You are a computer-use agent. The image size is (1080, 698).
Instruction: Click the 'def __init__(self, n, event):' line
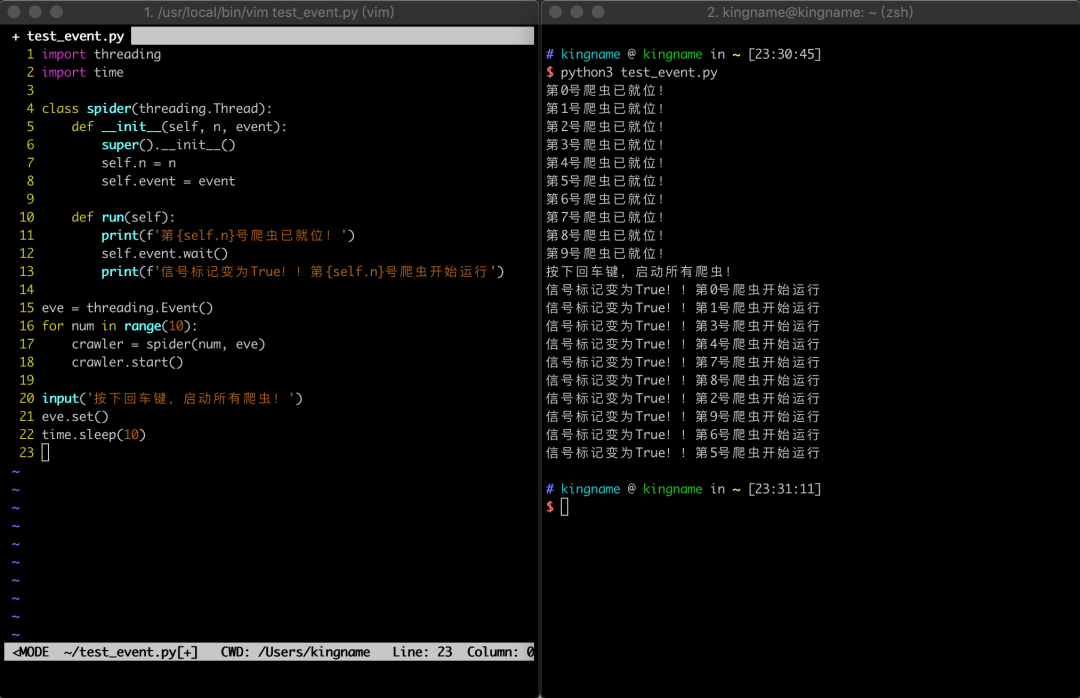[179, 127]
